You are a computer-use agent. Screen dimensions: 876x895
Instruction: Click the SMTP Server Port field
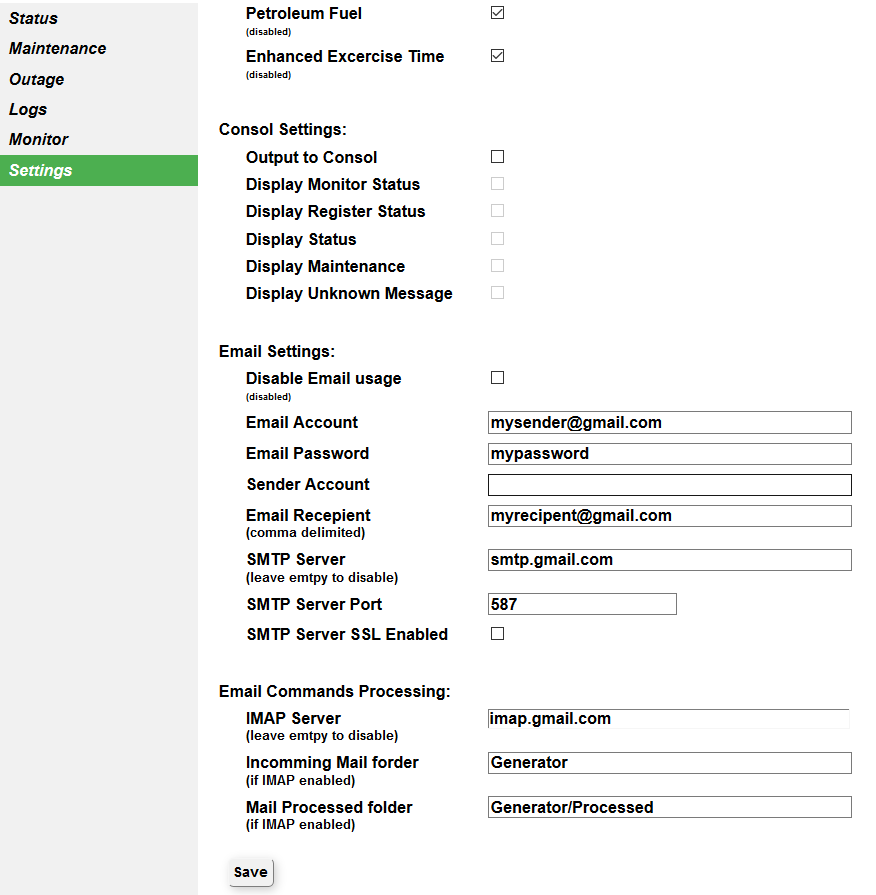[582, 604]
